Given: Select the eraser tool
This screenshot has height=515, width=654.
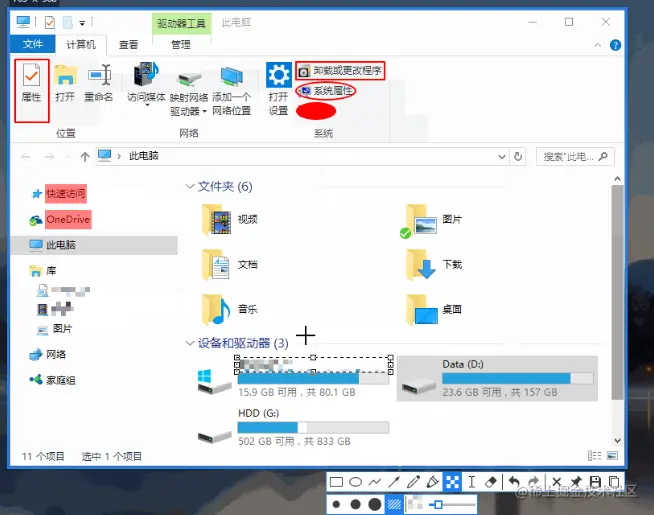Looking at the screenshot, I should [491, 482].
